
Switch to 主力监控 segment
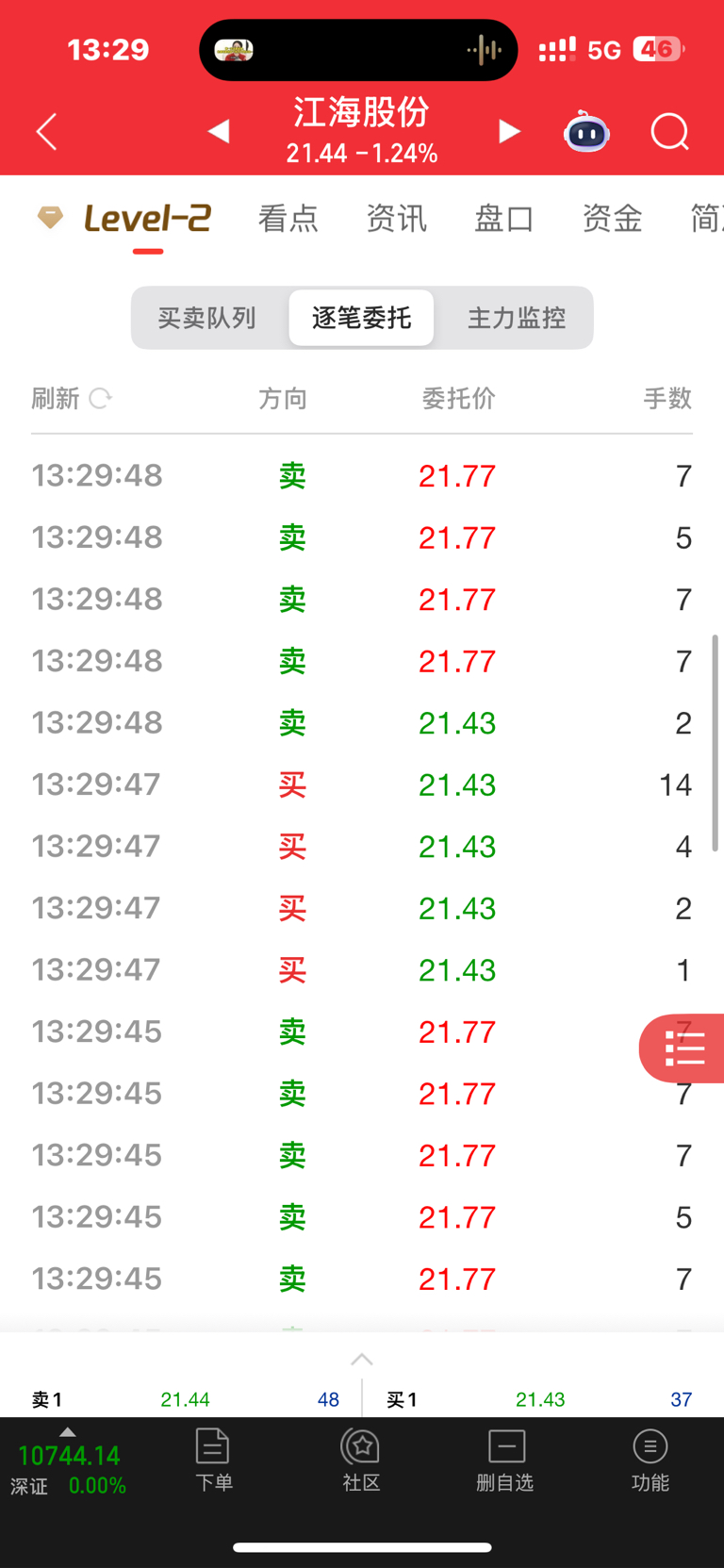(x=517, y=318)
